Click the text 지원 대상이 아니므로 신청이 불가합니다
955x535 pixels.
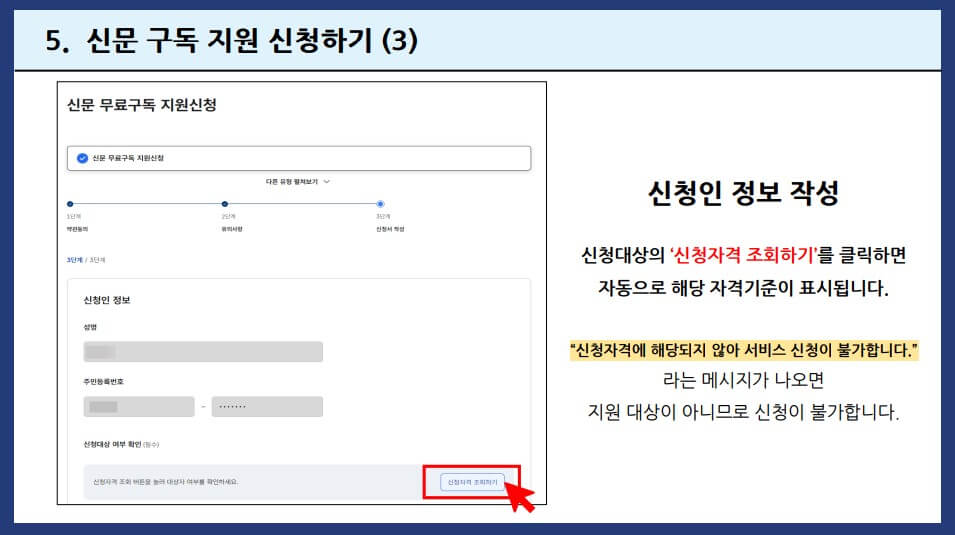click(x=743, y=412)
